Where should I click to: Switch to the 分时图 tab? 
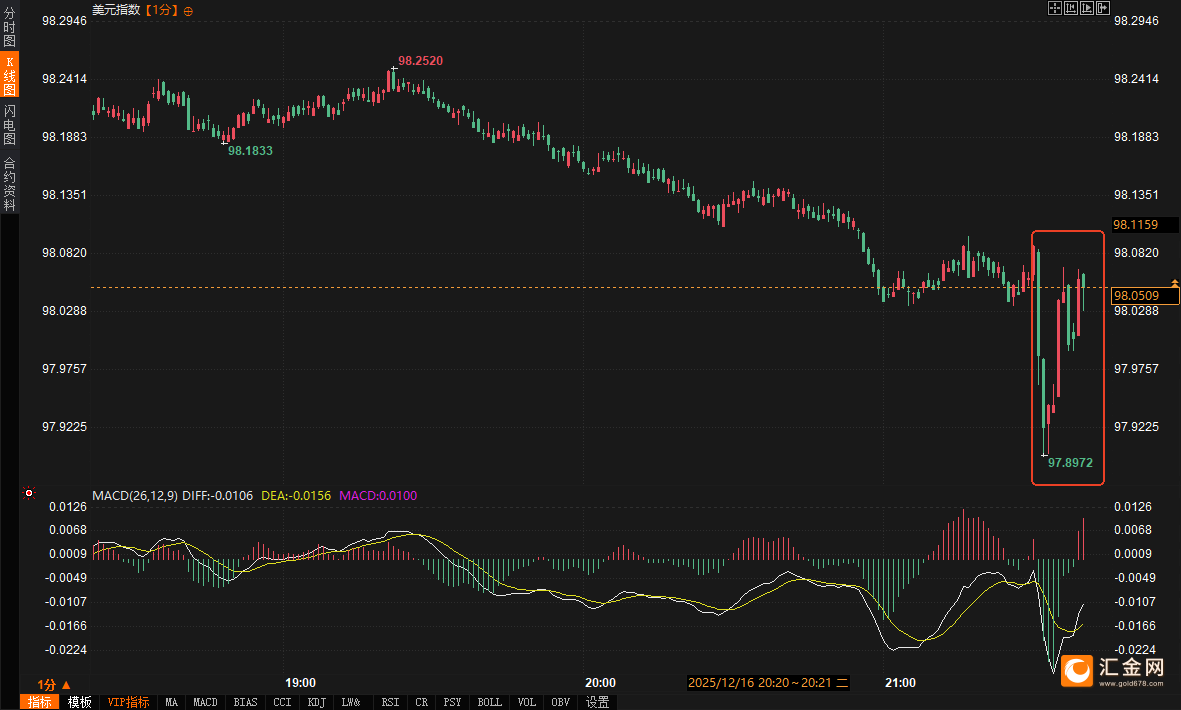pyautogui.click(x=10, y=28)
